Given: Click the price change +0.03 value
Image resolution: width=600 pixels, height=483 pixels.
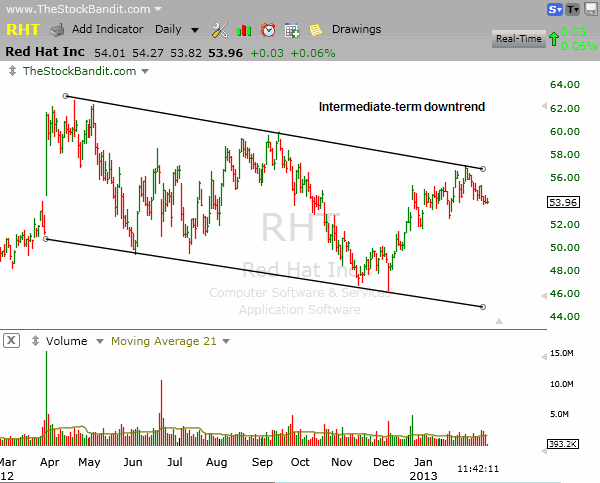Looking at the screenshot, I should (x=267, y=53).
